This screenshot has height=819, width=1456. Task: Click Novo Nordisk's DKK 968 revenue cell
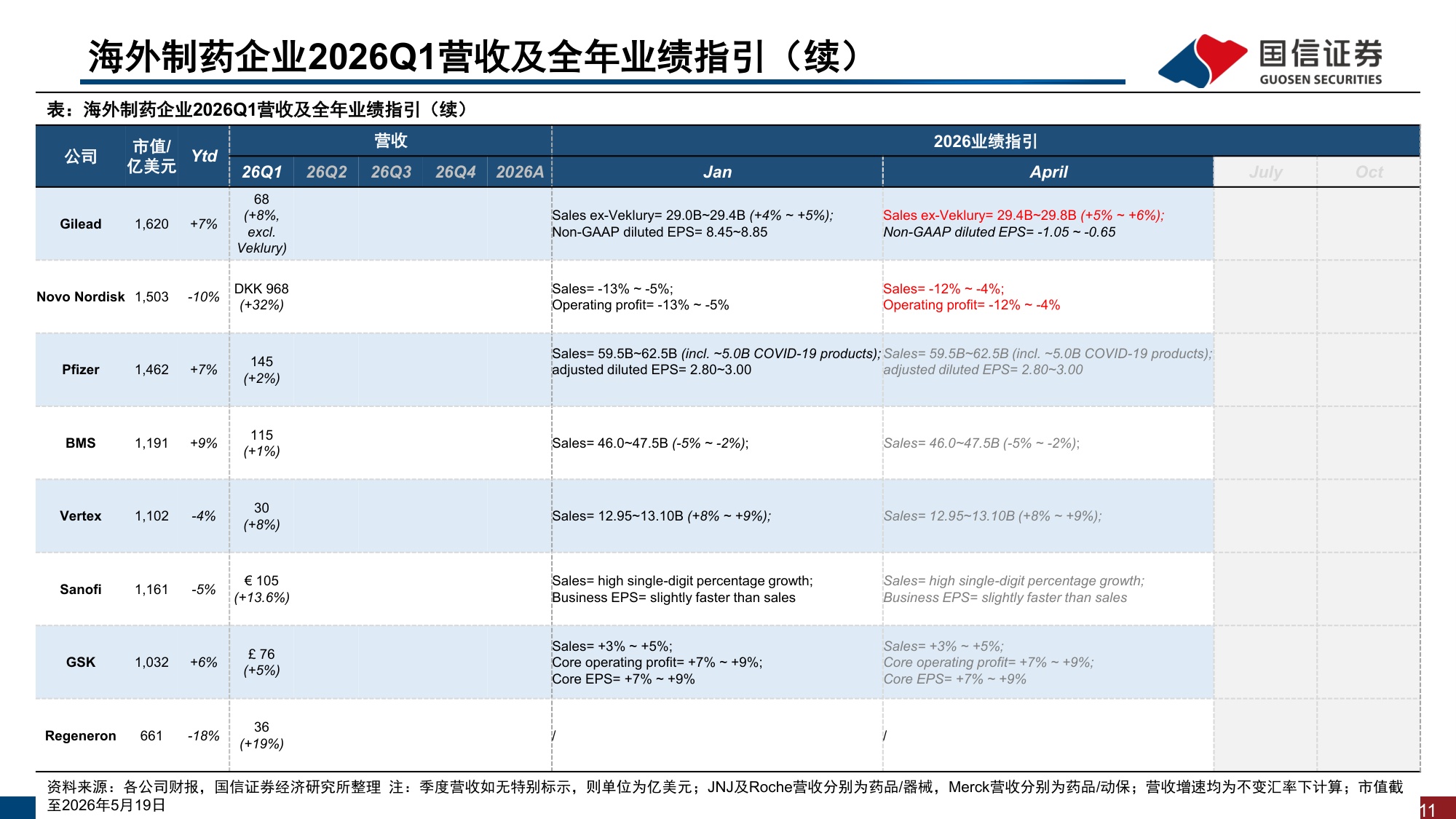[x=261, y=296]
